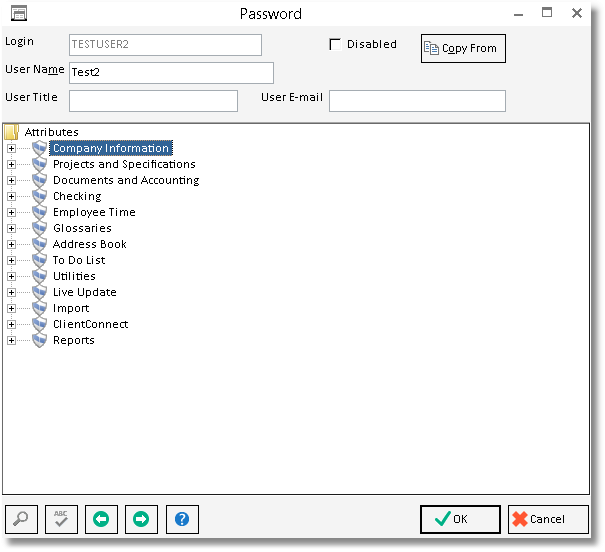Expand the To Do List node

(11, 260)
